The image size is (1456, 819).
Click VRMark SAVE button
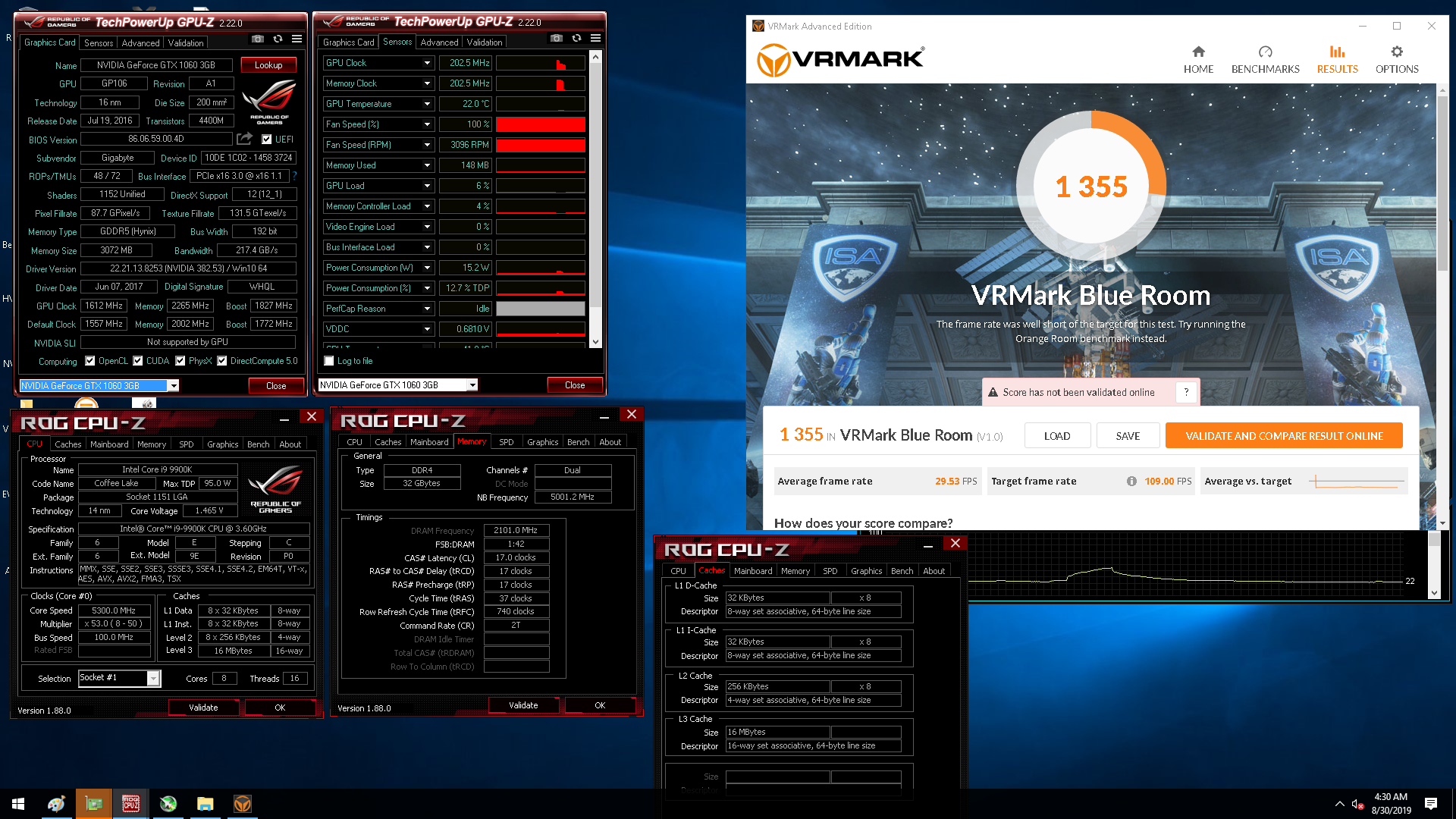click(x=1128, y=436)
